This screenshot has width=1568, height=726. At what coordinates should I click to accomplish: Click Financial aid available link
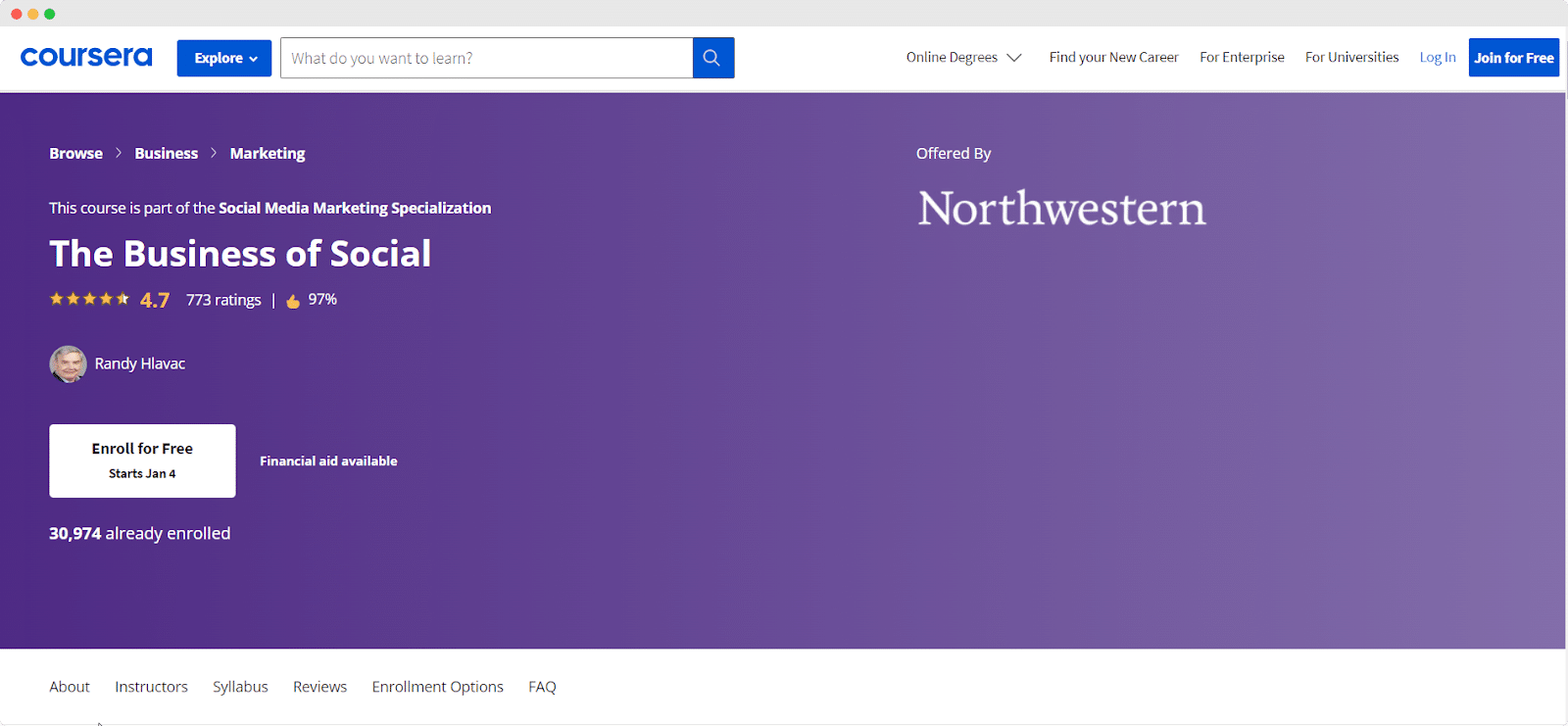pyautogui.click(x=328, y=460)
